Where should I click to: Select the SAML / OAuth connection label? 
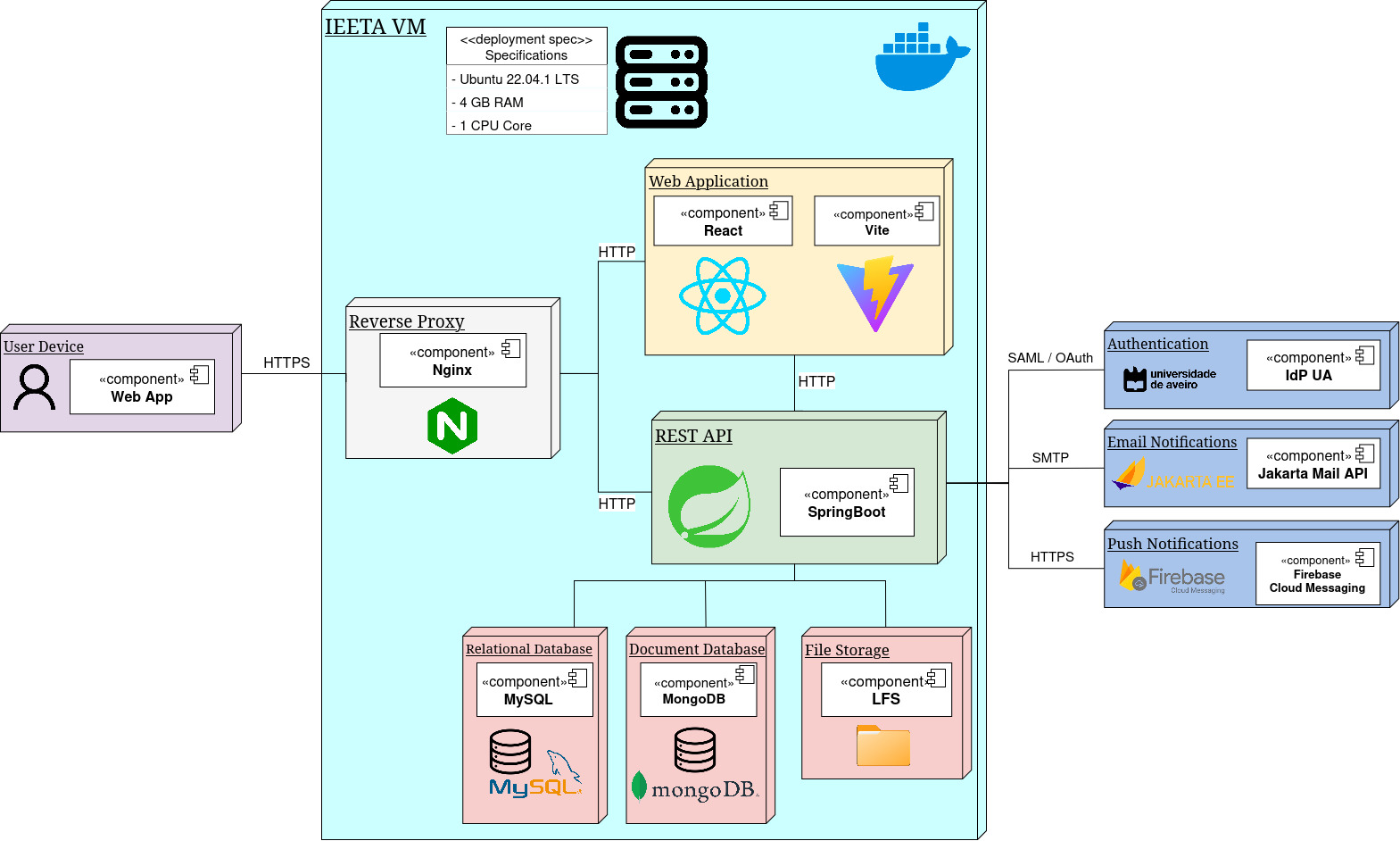(1049, 358)
